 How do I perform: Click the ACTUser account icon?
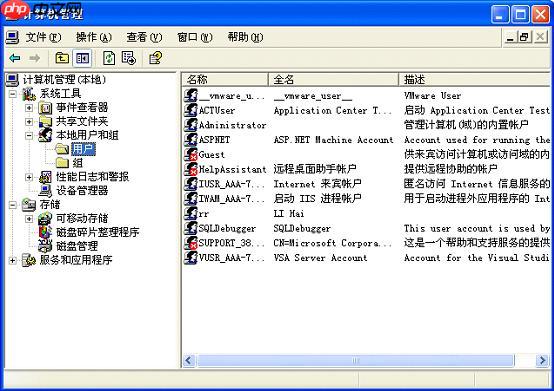191,111
